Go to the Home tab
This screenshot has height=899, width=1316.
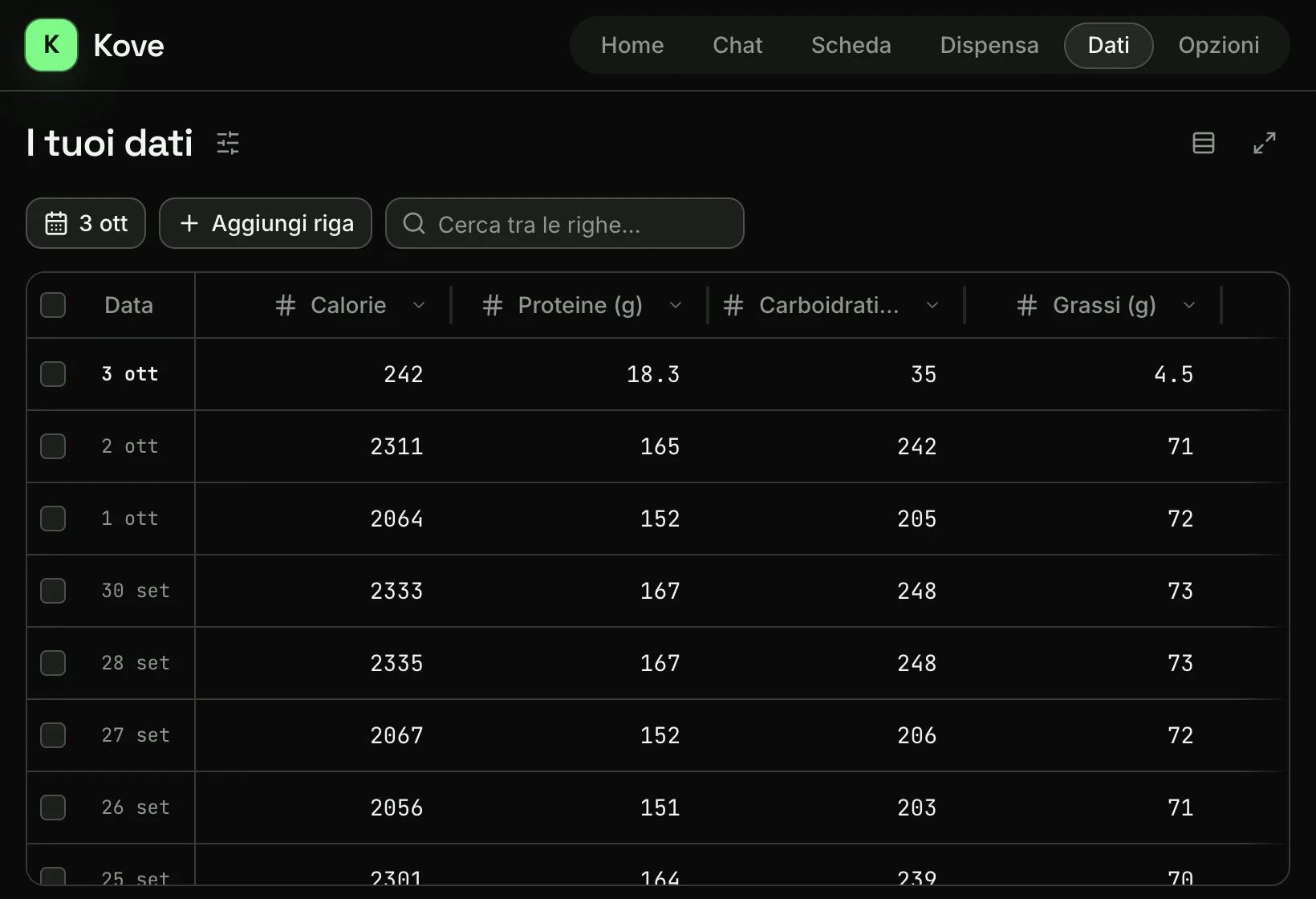coord(632,45)
